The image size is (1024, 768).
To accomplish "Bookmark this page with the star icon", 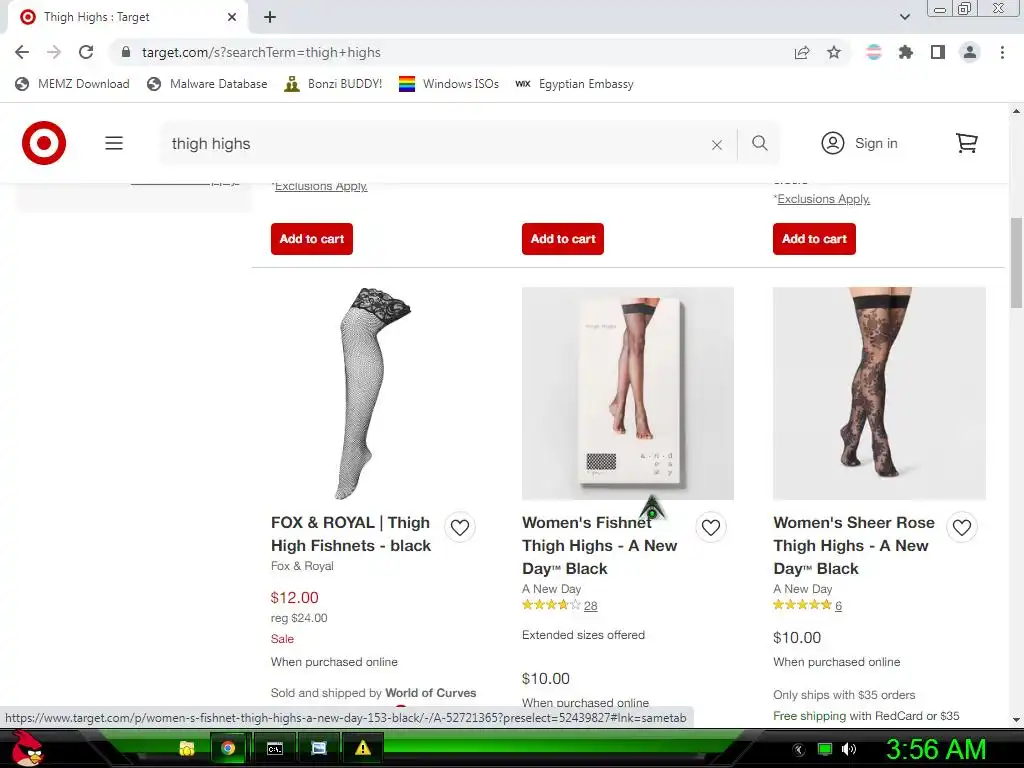I will 834,52.
